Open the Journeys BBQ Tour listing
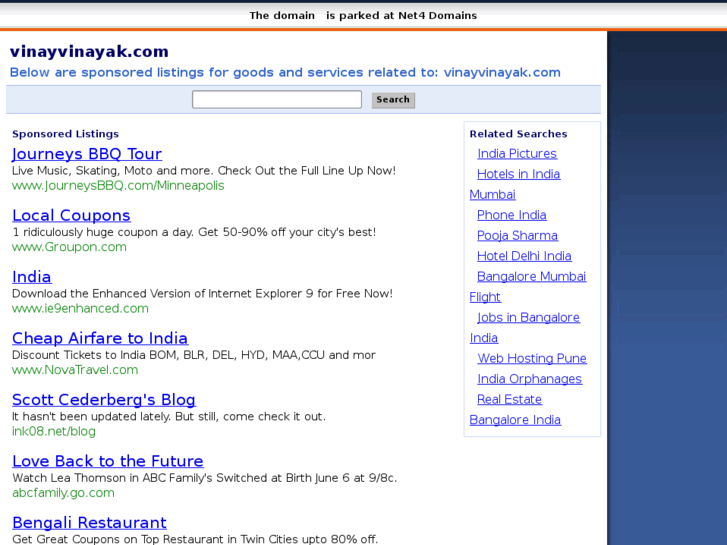 click(x=87, y=154)
